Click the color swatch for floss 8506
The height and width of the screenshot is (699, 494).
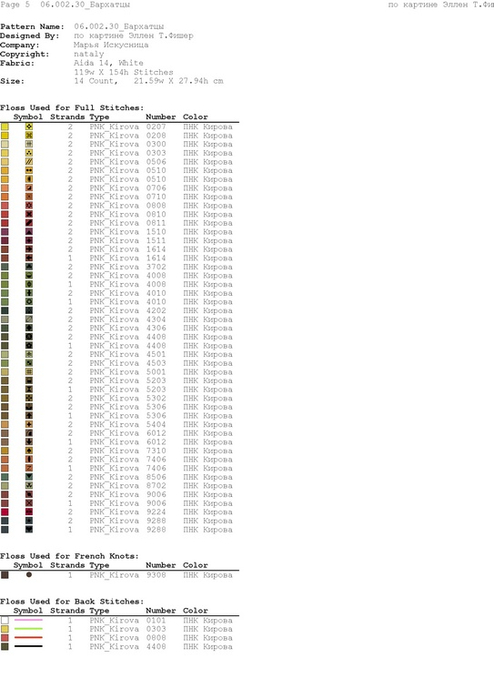pyautogui.click(x=5, y=477)
